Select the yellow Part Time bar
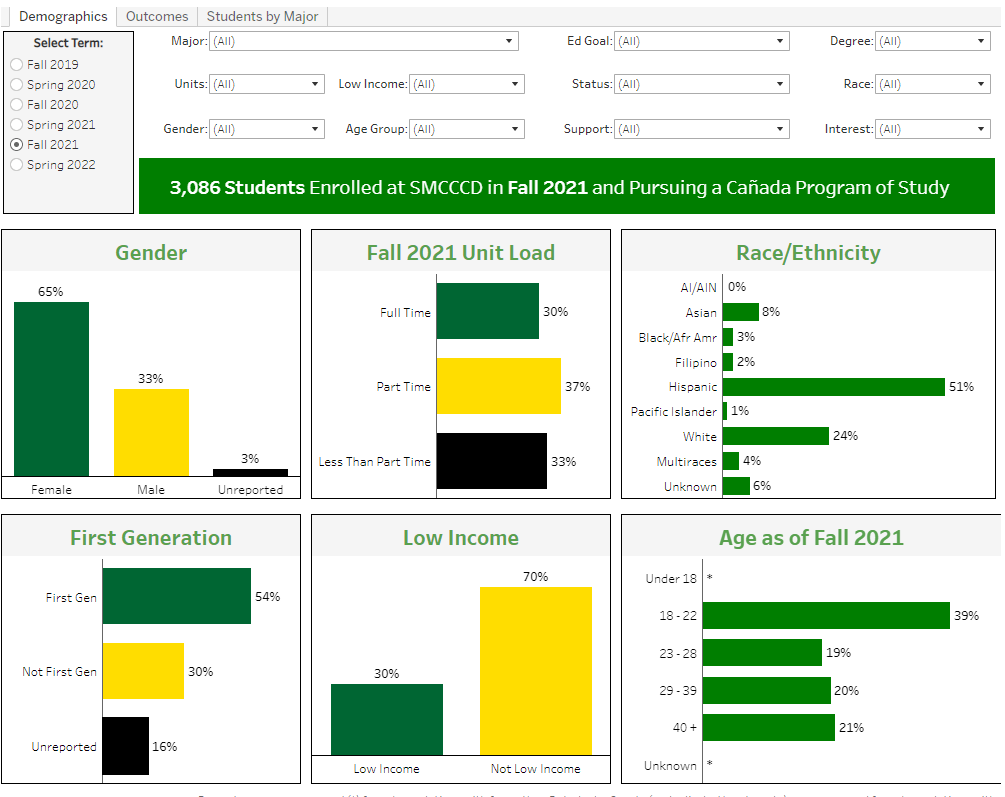 499,386
